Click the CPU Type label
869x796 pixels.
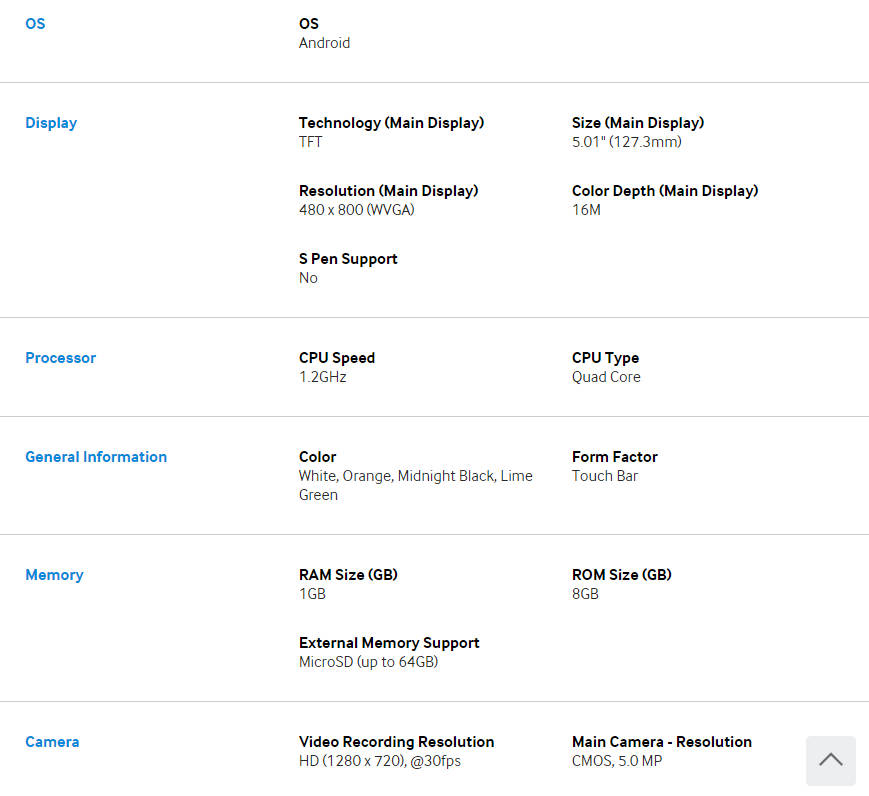click(x=605, y=358)
